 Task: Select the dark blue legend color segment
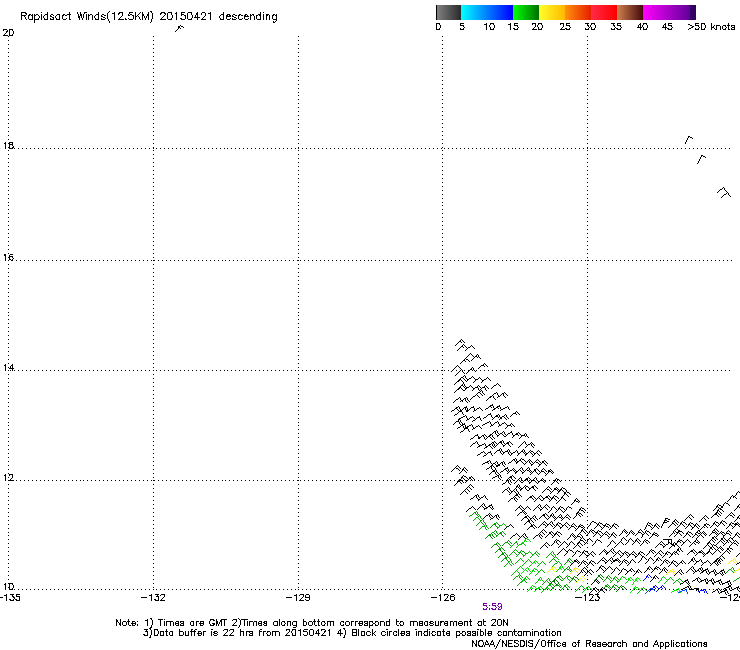click(500, 12)
